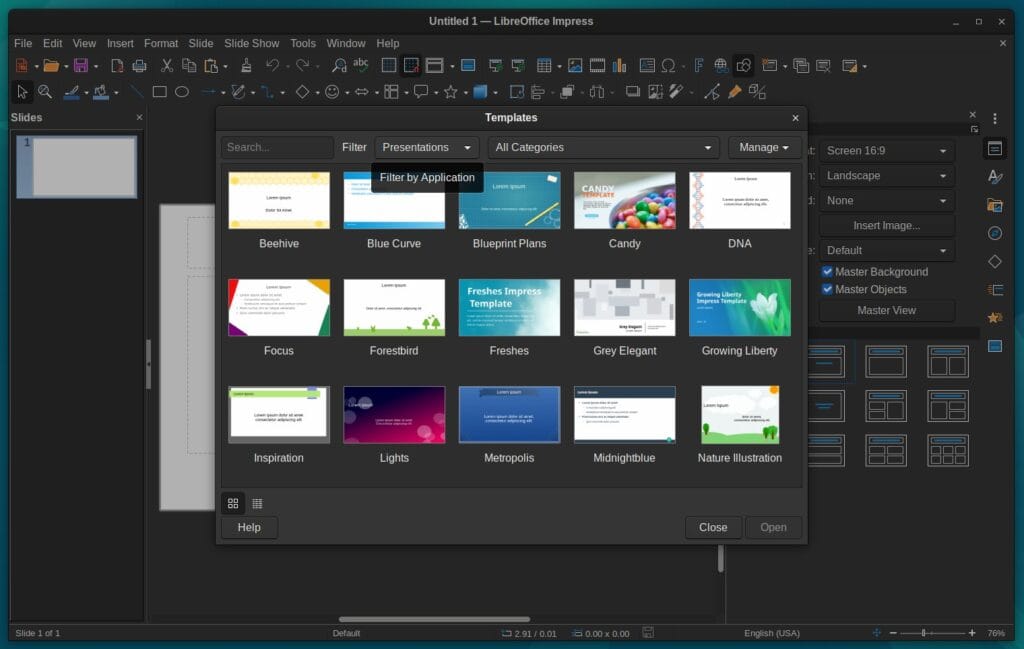Uncheck the Master Background checkbox

pyautogui.click(x=828, y=271)
